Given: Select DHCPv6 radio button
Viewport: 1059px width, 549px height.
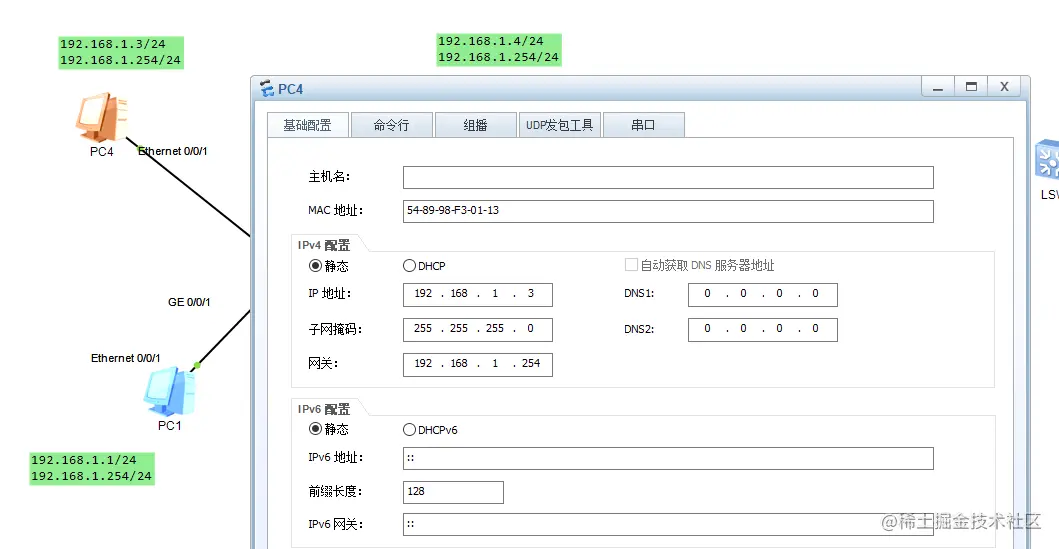Looking at the screenshot, I should [x=409, y=429].
